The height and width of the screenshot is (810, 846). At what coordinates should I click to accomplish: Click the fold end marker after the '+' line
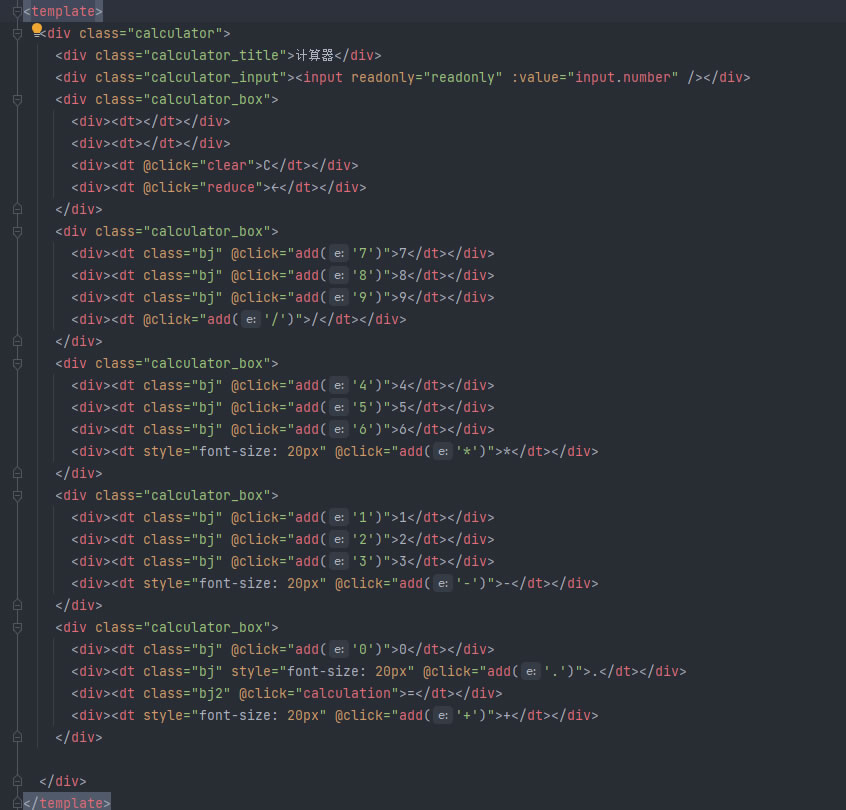(17, 738)
